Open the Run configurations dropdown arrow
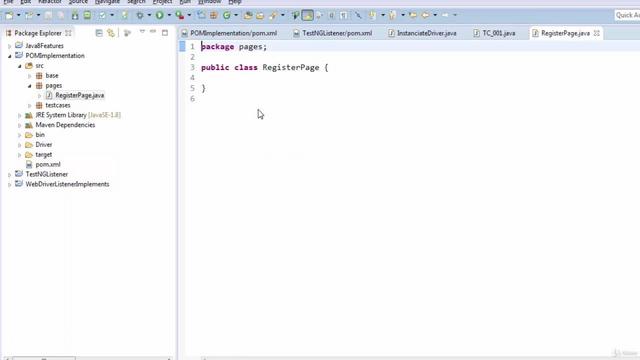 point(169,16)
